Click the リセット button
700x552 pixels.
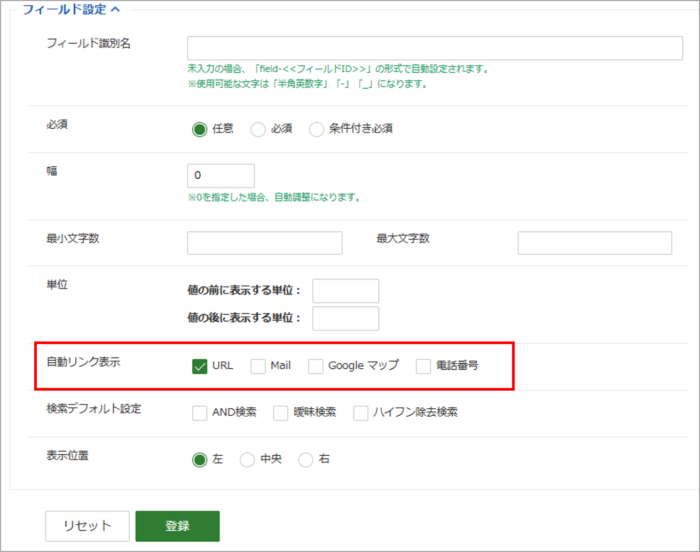88,526
